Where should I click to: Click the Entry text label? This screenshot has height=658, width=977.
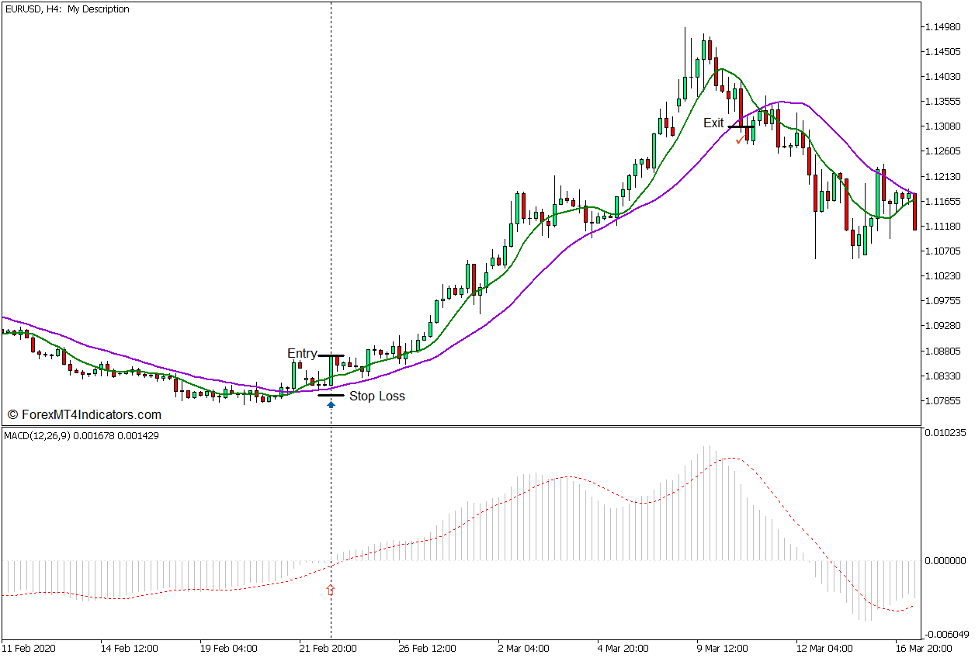tap(302, 354)
